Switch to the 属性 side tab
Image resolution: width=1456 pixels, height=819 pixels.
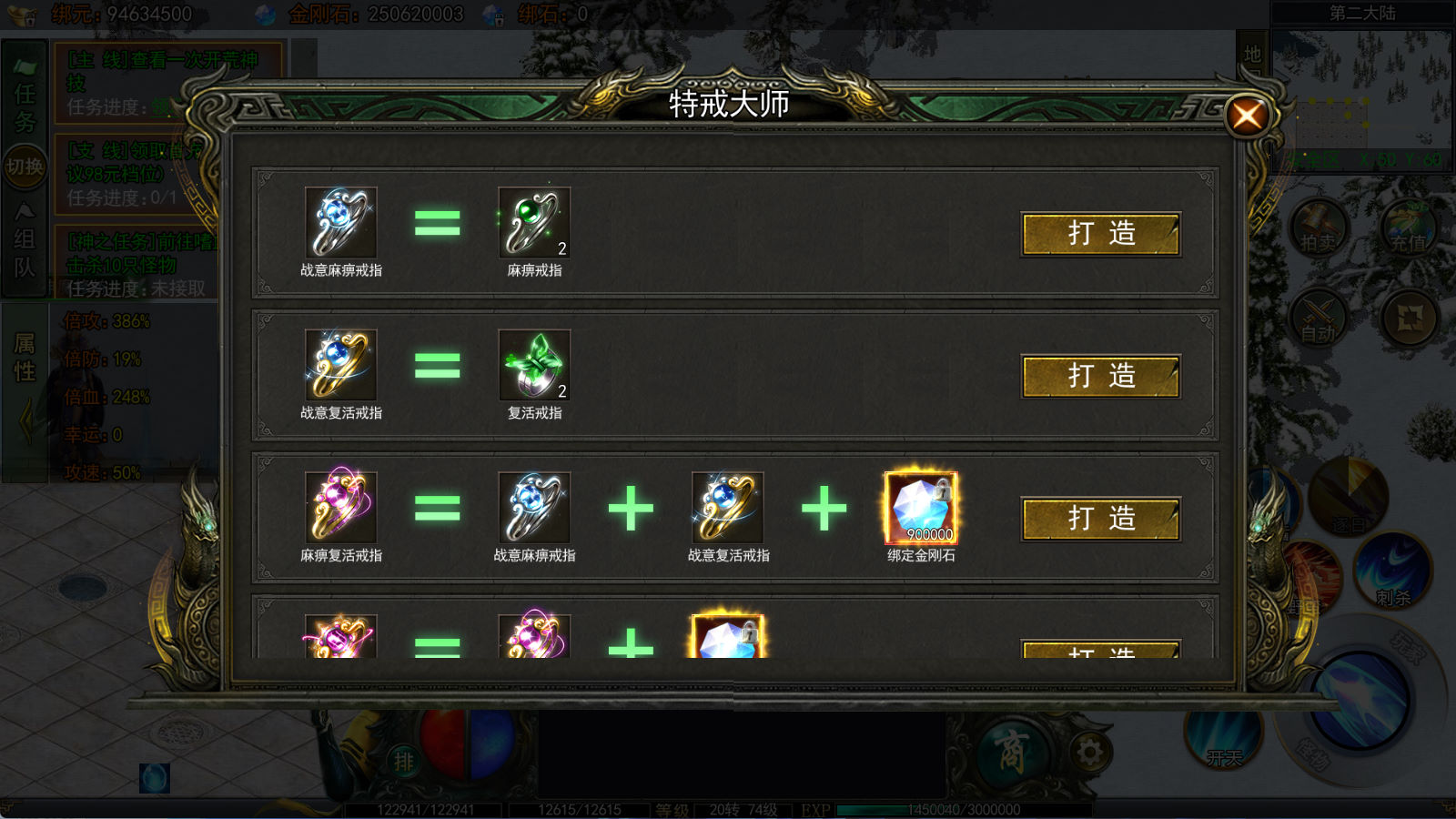click(x=25, y=358)
